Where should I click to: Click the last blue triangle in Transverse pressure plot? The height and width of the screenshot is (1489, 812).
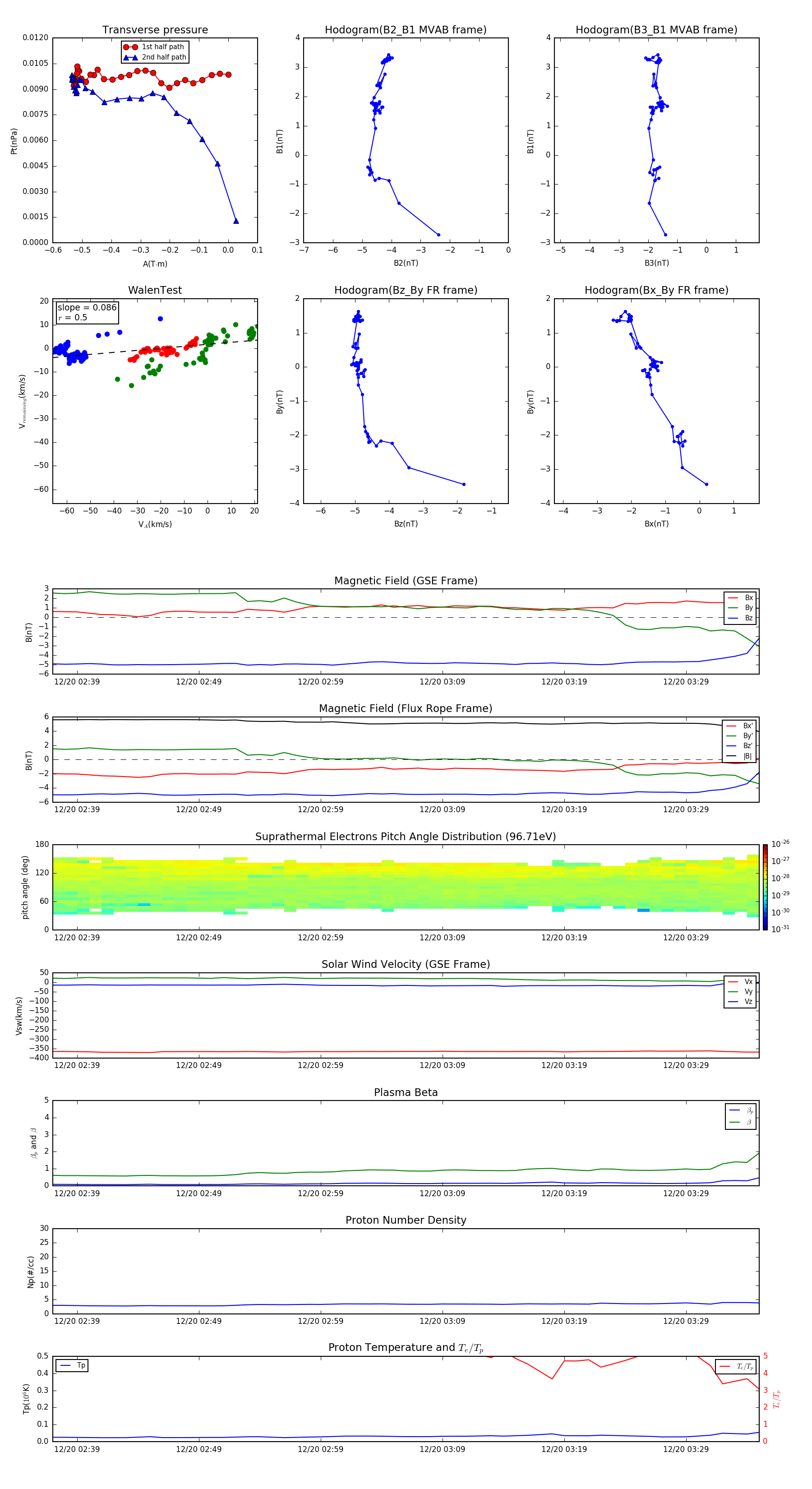pos(236,221)
